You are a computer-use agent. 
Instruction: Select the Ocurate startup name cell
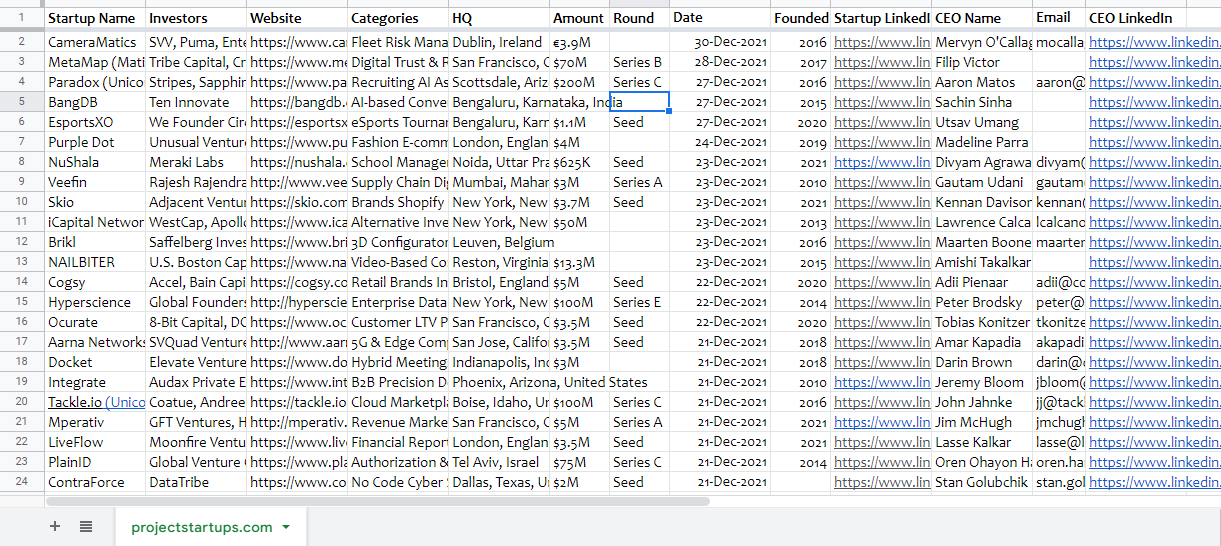pyautogui.click(x=95, y=322)
